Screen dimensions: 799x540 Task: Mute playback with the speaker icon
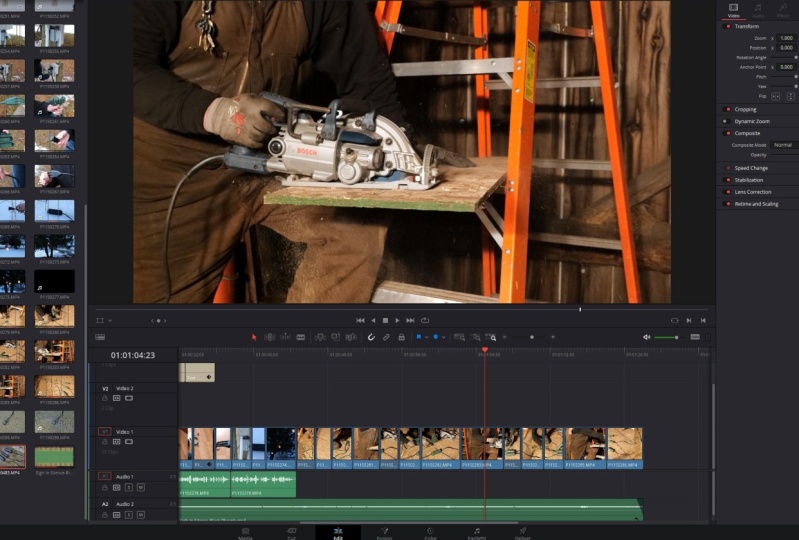click(646, 337)
